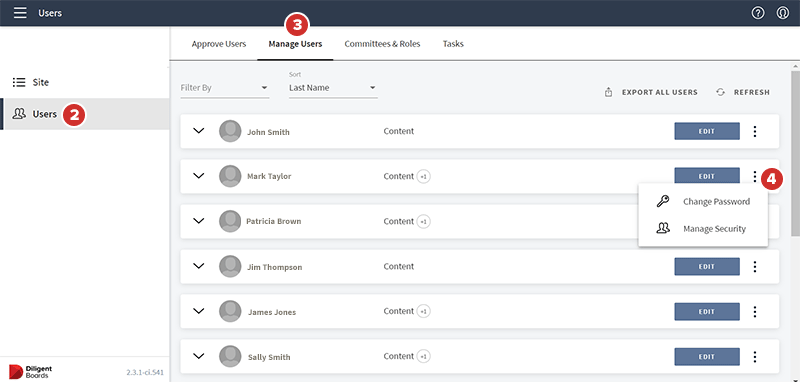Open John Smith's three-dot options menu
The width and height of the screenshot is (800, 382).
coord(755,132)
